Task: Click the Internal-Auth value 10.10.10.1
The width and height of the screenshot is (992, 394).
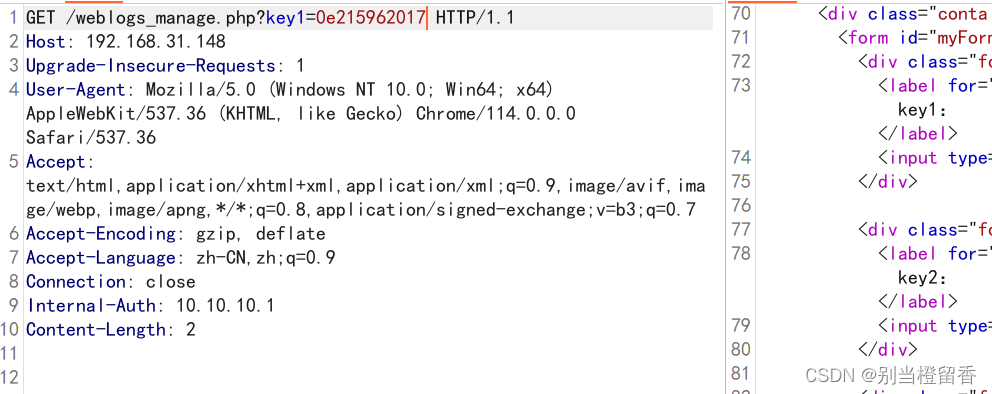Action: click(x=225, y=305)
